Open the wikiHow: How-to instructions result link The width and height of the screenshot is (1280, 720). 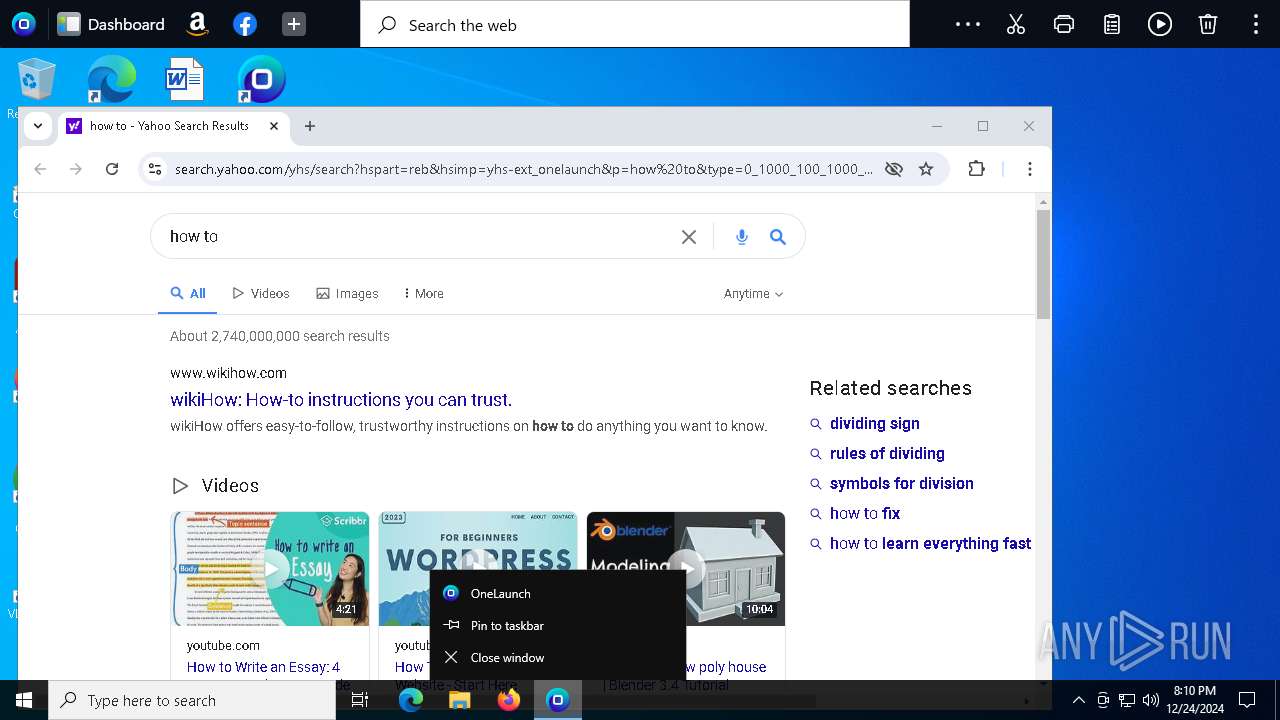341,400
